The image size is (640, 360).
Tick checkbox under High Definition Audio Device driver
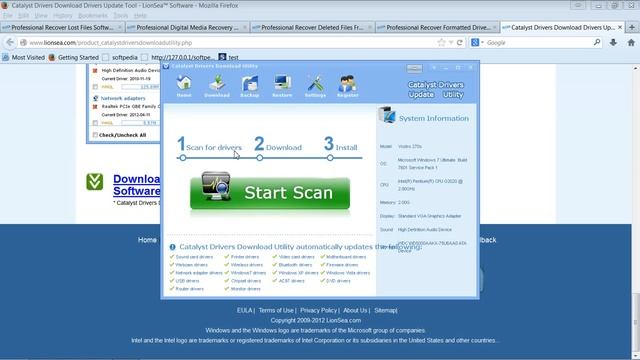tap(95, 87)
